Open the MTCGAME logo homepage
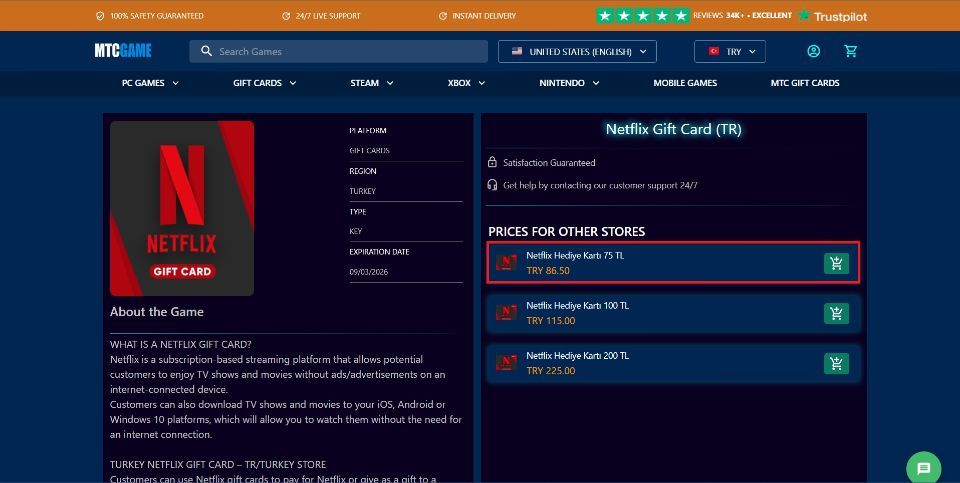960x483 pixels. pos(123,51)
